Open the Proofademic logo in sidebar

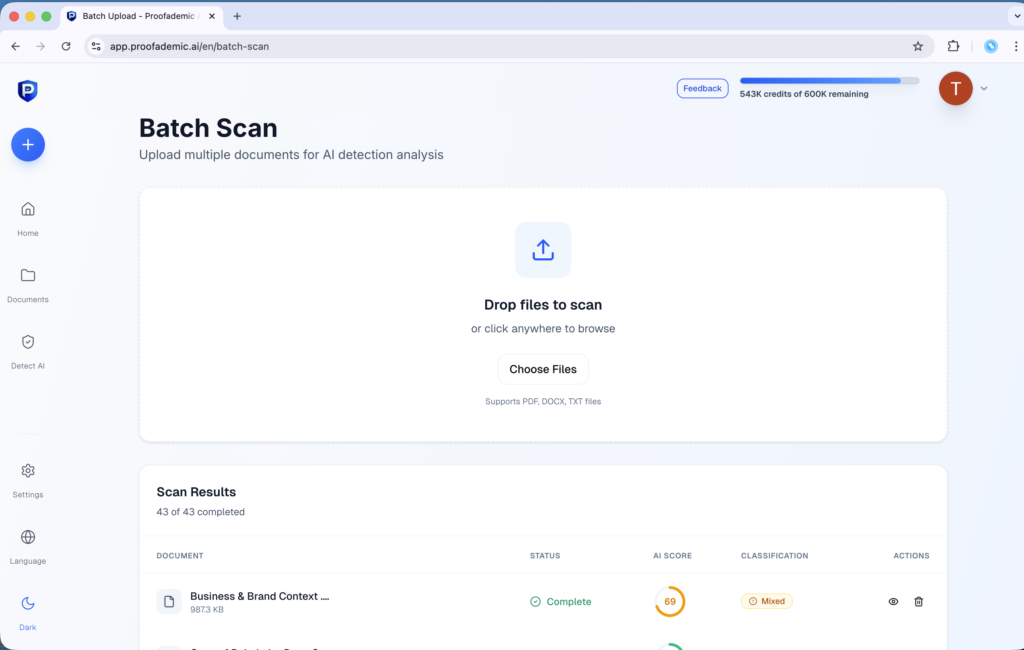(x=27, y=90)
